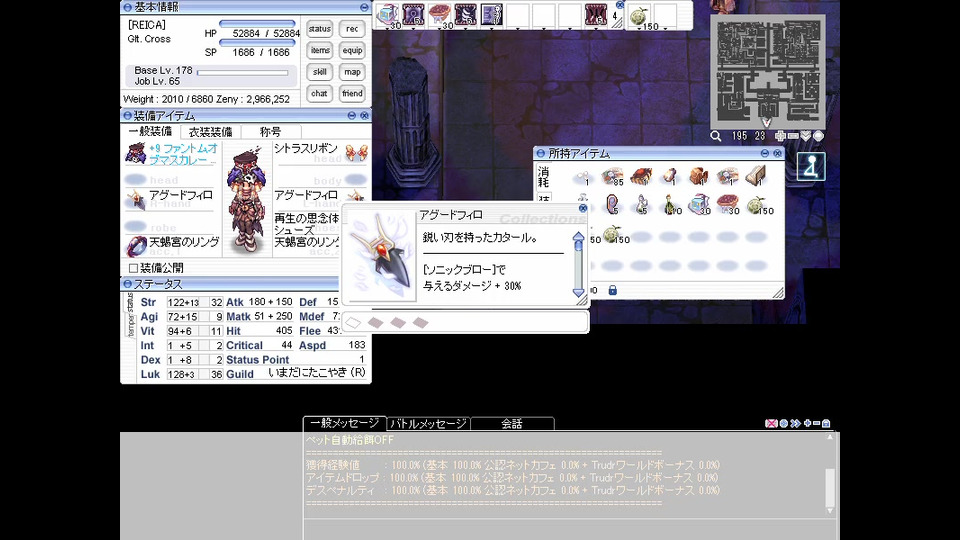Click the blue circle icon in the chat toolbar
The height and width of the screenshot is (540, 960).
coord(784,423)
